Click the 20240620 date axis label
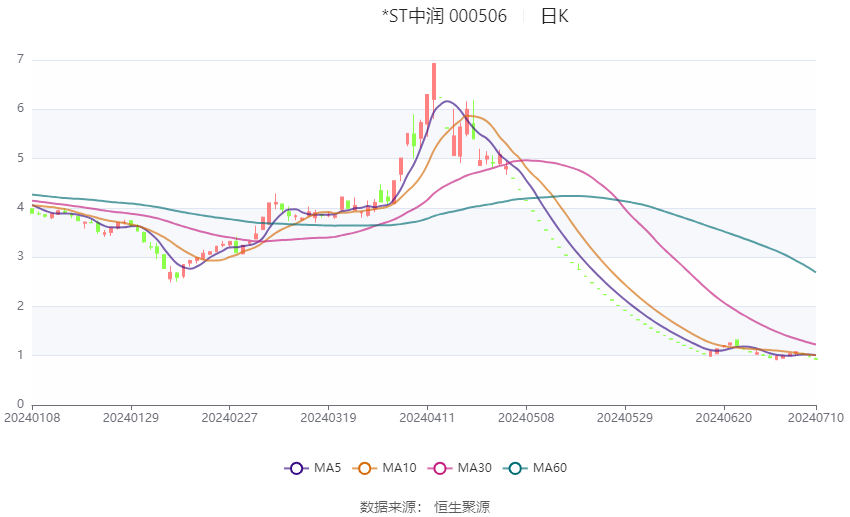The image size is (850, 517). (x=724, y=418)
